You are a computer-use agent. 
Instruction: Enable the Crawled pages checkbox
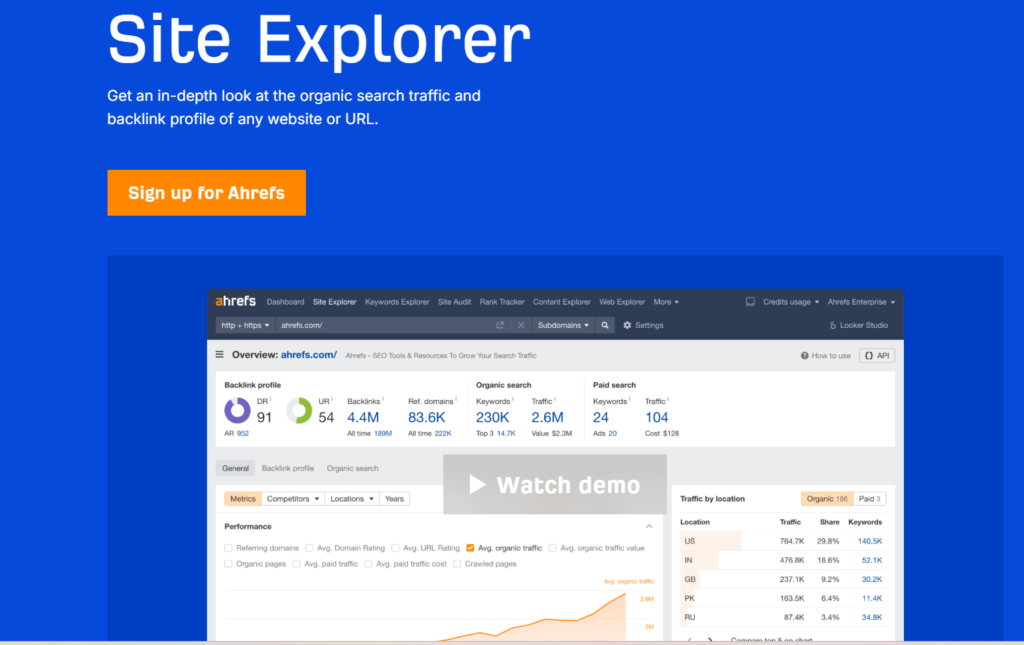(x=457, y=563)
